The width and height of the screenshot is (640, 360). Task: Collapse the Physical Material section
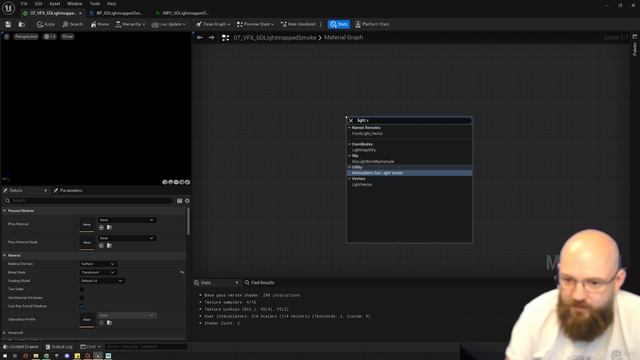coord(4,211)
